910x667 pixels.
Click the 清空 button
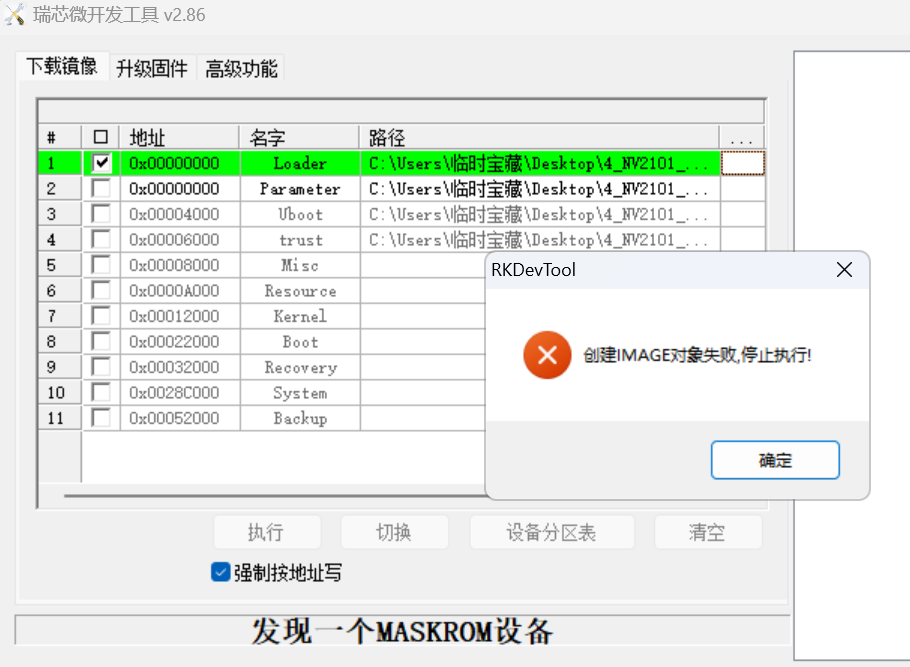[708, 532]
